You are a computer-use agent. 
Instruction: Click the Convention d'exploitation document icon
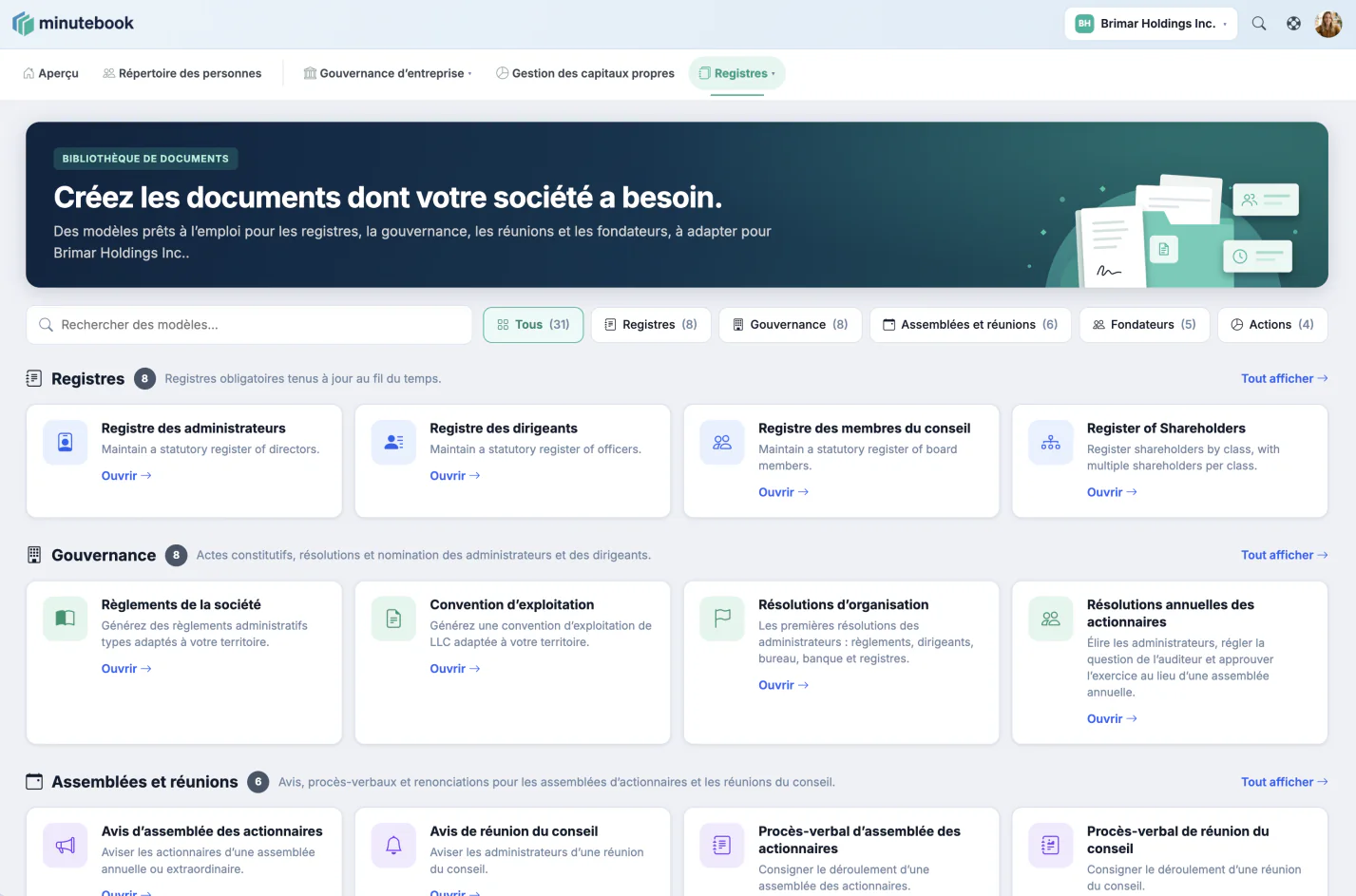(x=394, y=619)
